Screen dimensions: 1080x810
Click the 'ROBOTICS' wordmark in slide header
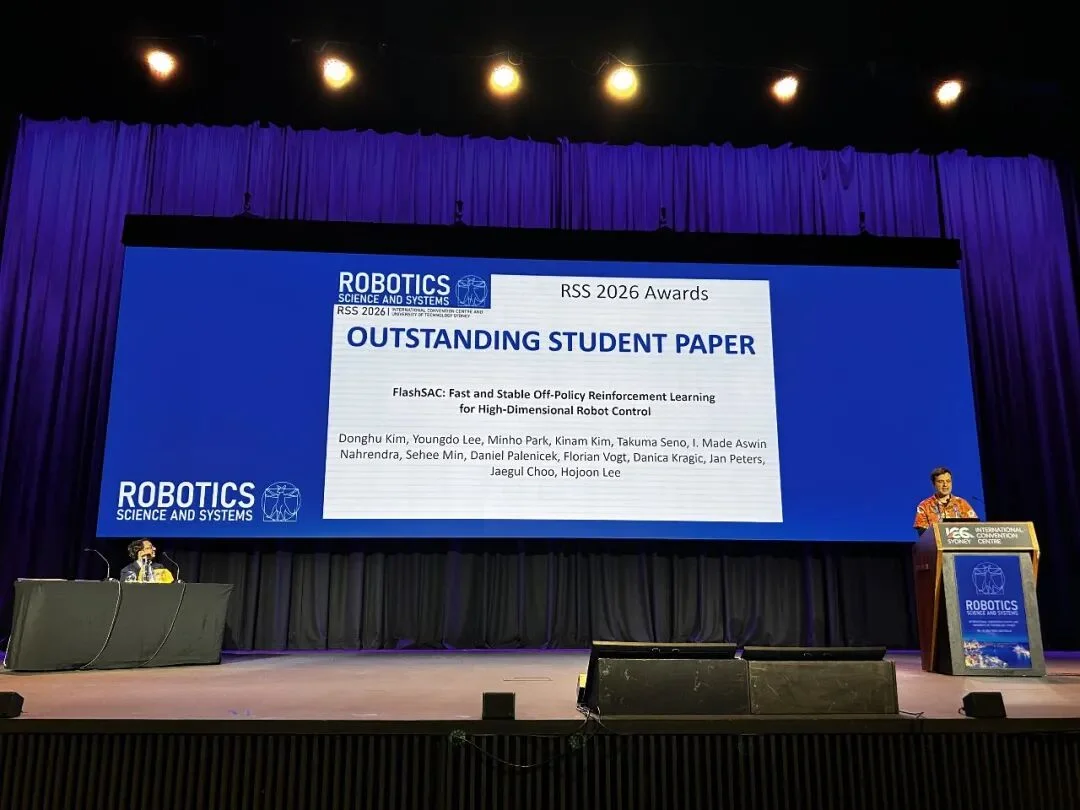(394, 283)
